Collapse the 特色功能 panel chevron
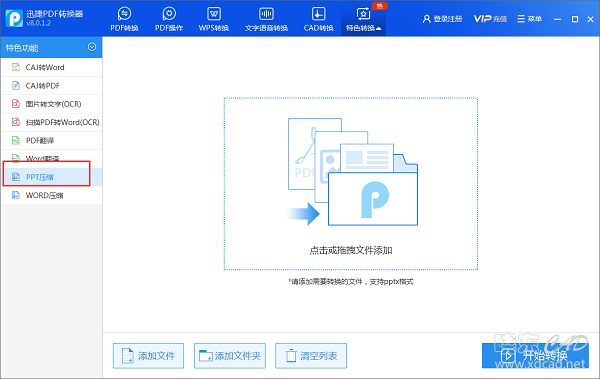This screenshot has width=600, height=379. (92, 47)
